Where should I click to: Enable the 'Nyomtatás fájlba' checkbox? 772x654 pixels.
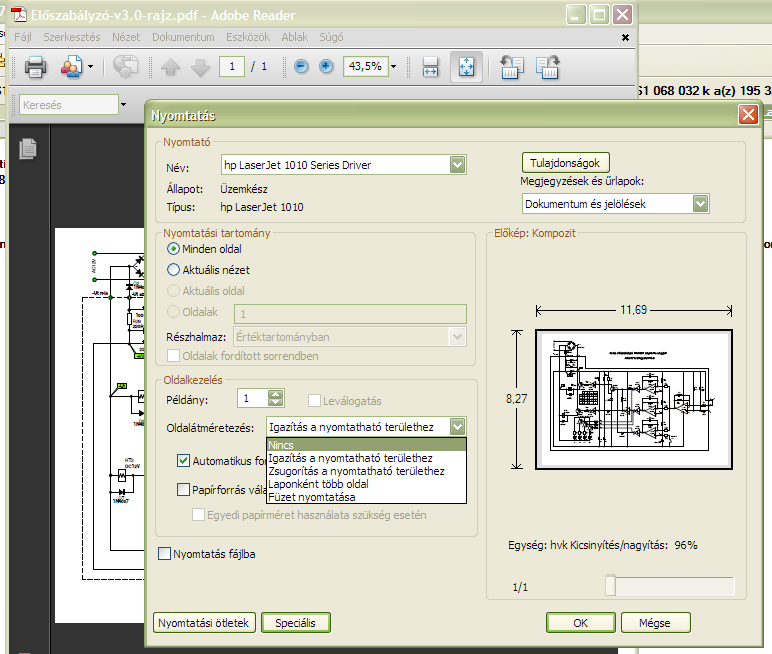coord(165,553)
